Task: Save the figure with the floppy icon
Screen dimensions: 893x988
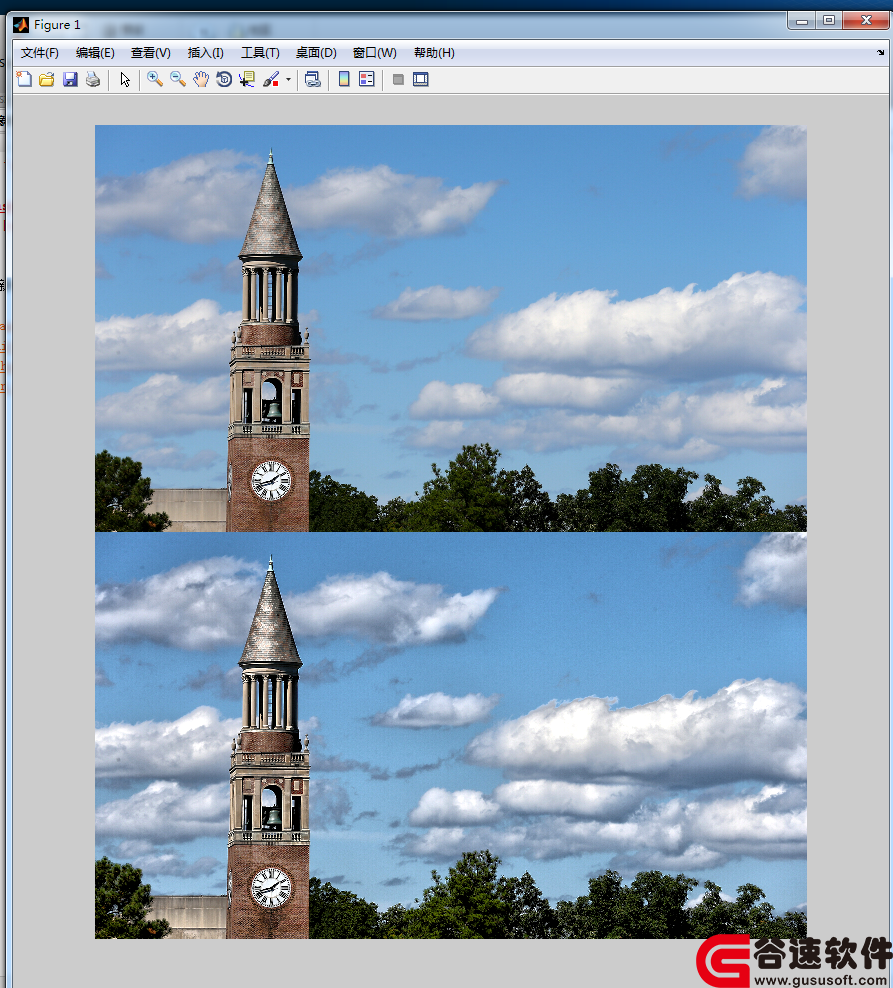Action: click(70, 79)
